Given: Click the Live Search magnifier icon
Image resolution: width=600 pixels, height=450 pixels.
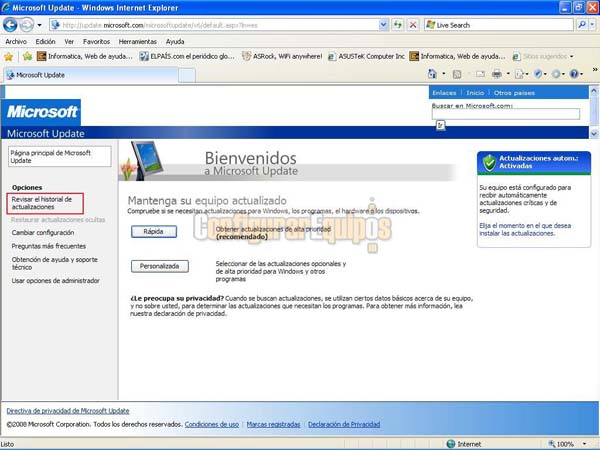Looking at the screenshot, I should pos(582,25).
